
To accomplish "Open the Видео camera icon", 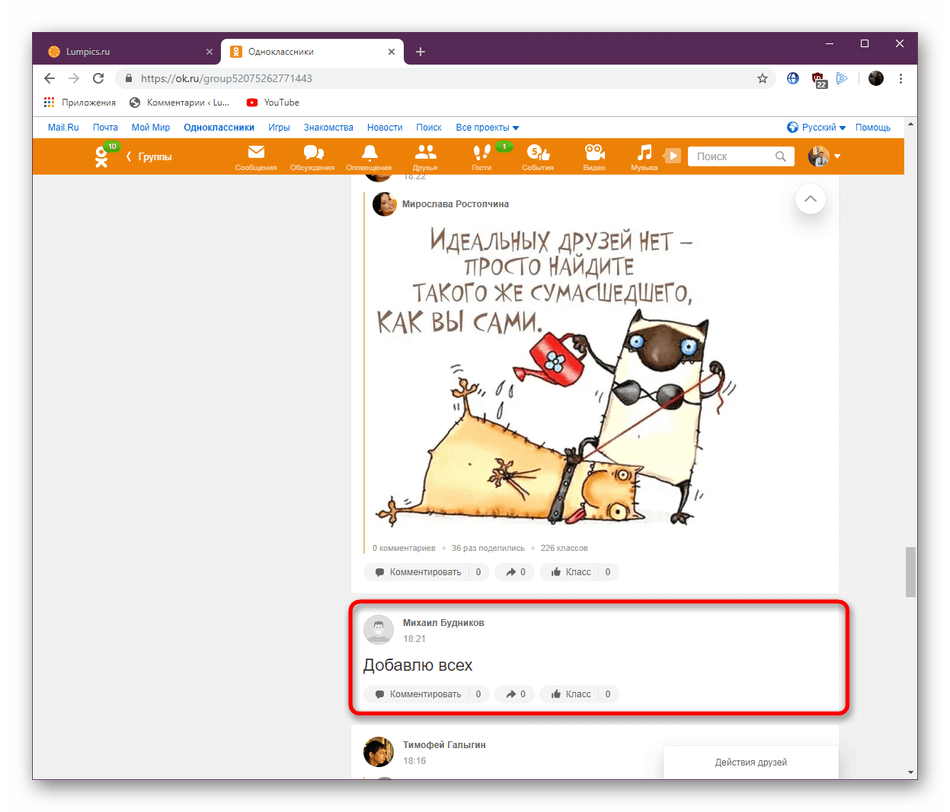I will (594, 157).
